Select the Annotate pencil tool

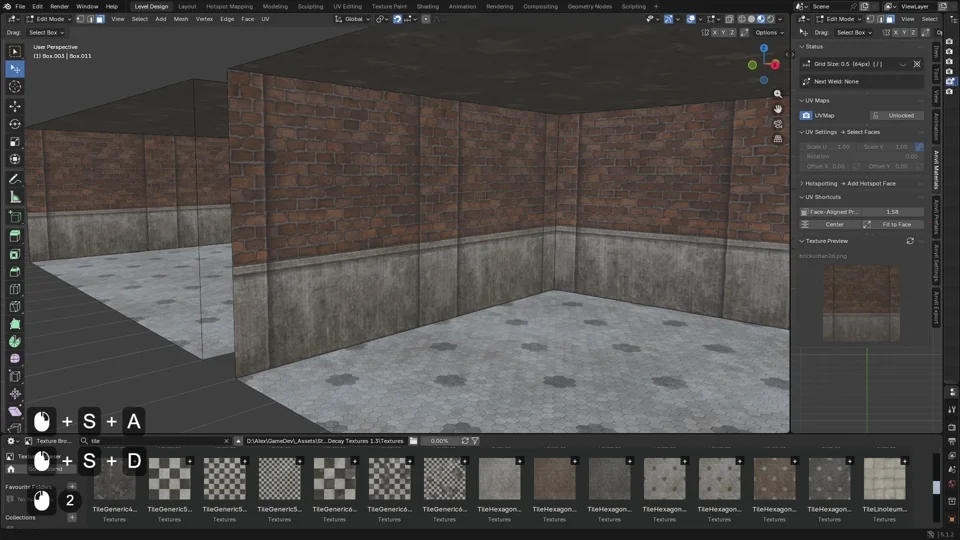click(15, 179)
